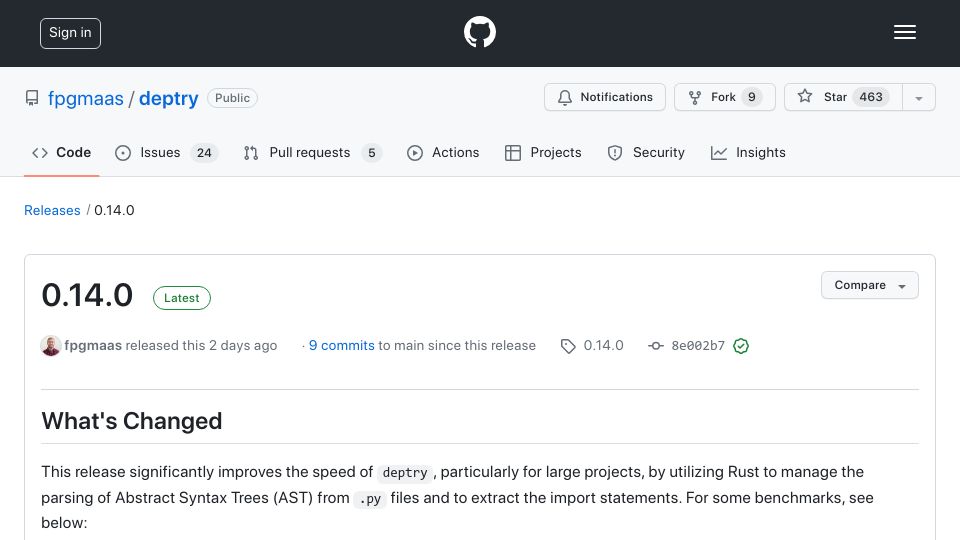Screen dimensions: 960x540
Task: Navigate to Releases breadcrumb link
Action: (x=52, y=211)
